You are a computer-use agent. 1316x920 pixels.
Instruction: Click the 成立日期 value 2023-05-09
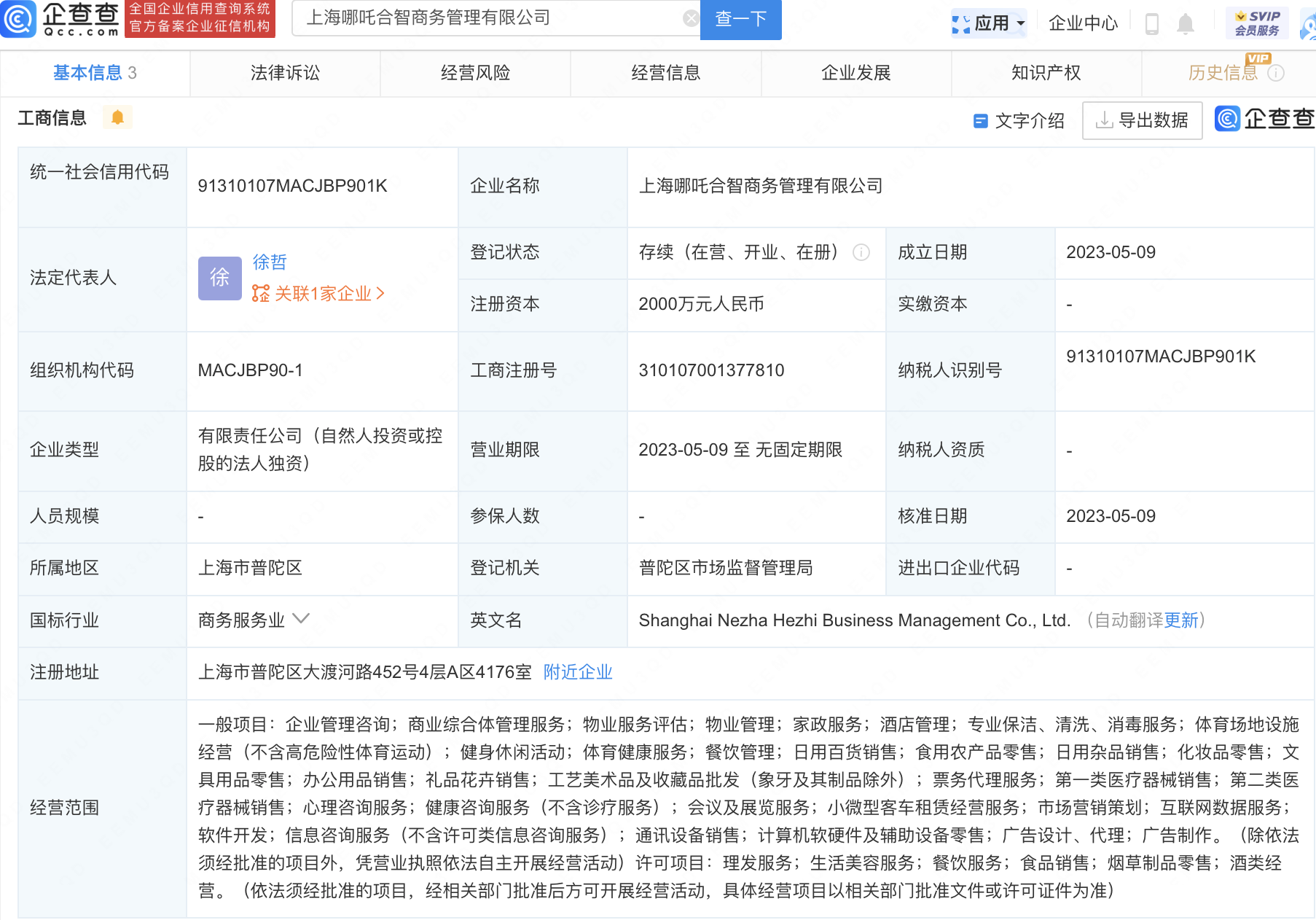coord(1111,252)
